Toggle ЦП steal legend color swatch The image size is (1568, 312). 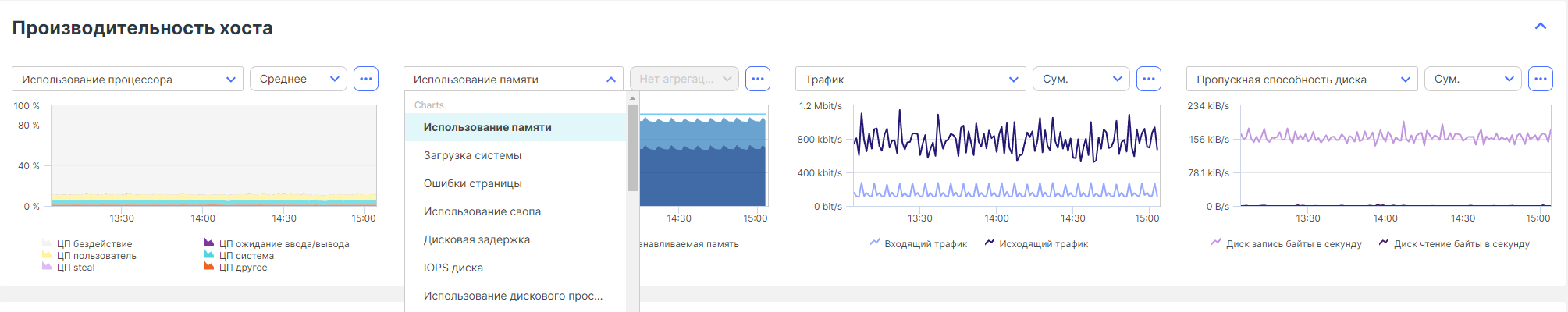(47, 268)
